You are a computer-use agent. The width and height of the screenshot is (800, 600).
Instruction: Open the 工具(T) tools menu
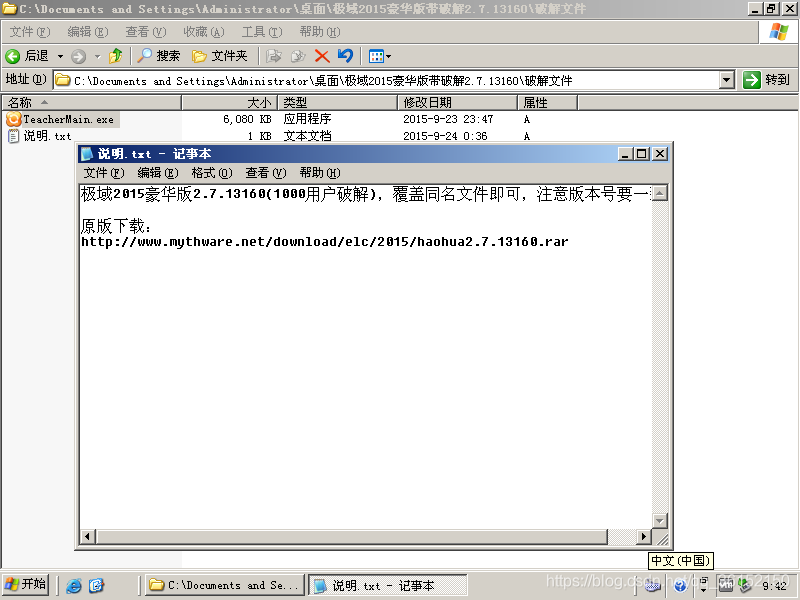(x=262, y=32)
